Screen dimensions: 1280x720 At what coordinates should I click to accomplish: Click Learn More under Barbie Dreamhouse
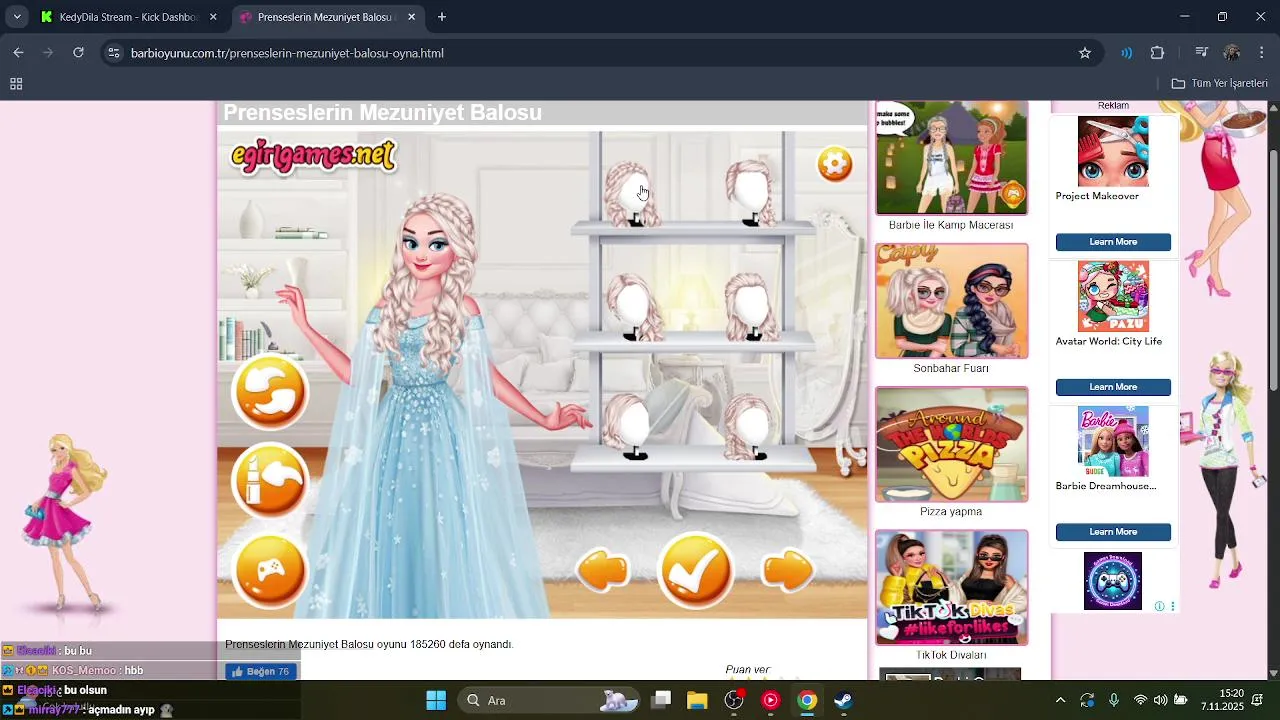tap(1113, 532)
